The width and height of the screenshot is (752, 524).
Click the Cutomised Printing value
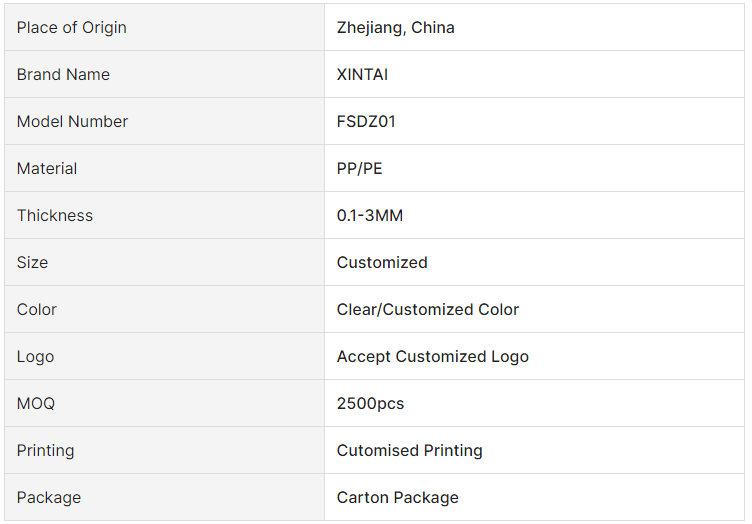[410, 451]
